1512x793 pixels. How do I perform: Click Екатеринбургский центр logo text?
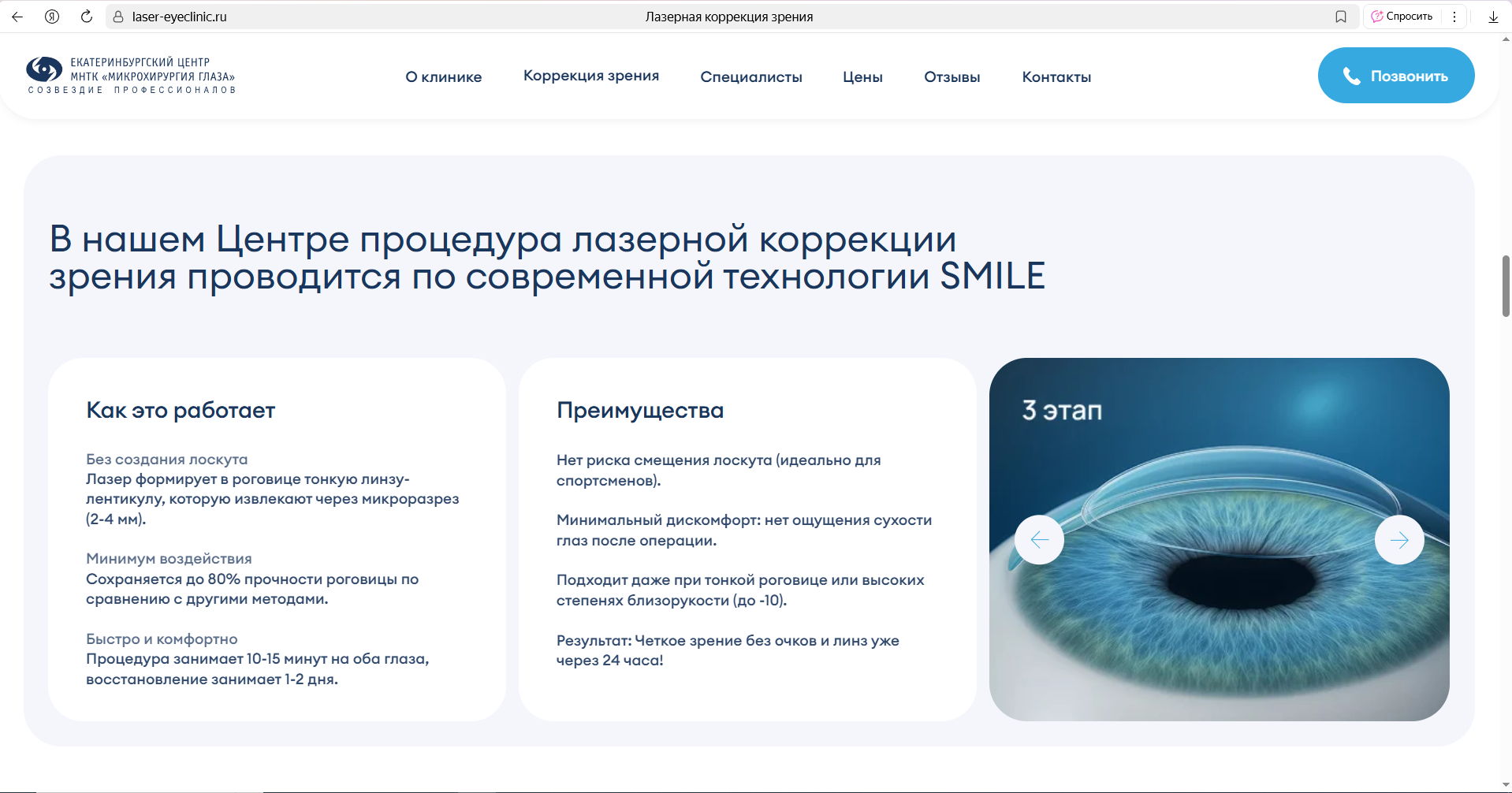coord(152,69)
